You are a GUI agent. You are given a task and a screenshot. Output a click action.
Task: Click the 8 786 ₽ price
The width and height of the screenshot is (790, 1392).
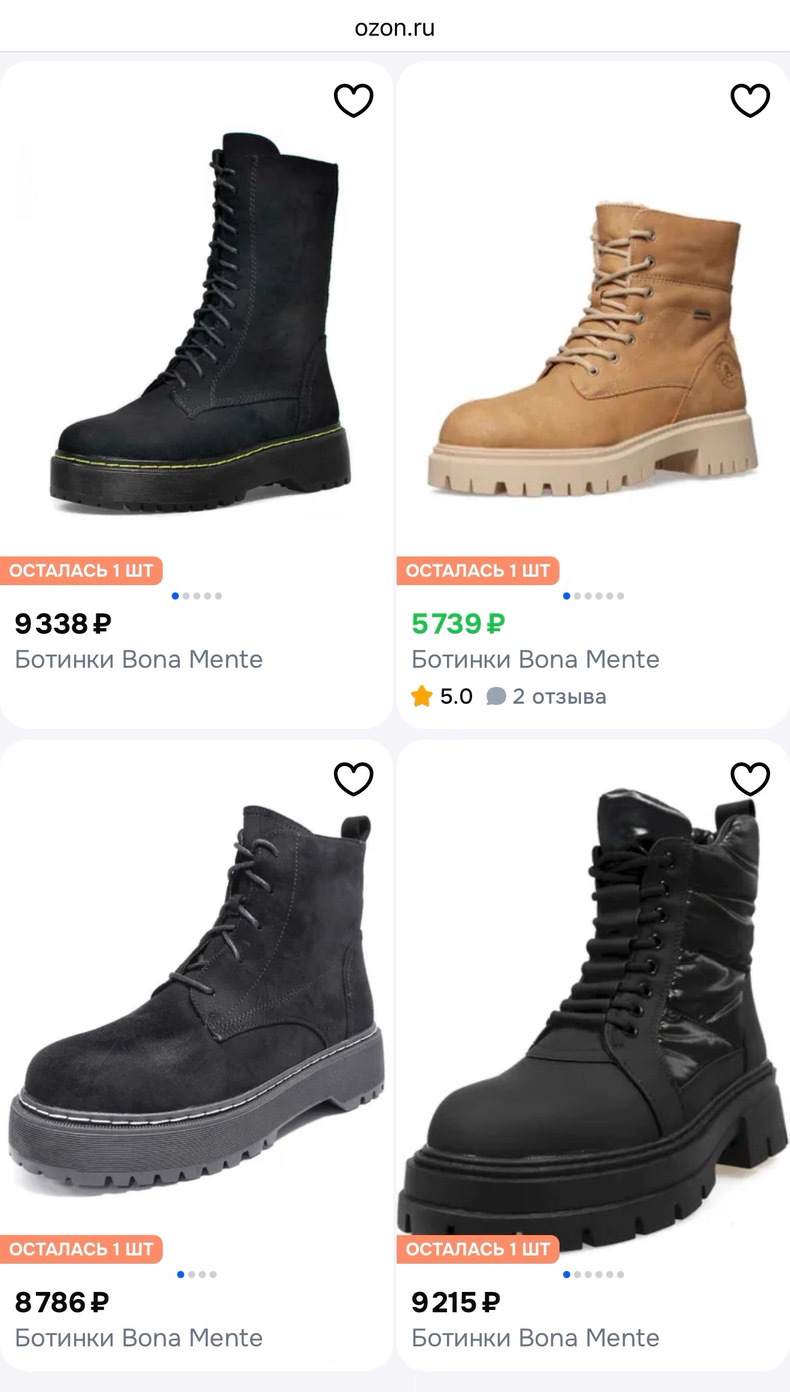pyautogui.click(x=62, y=1303)
